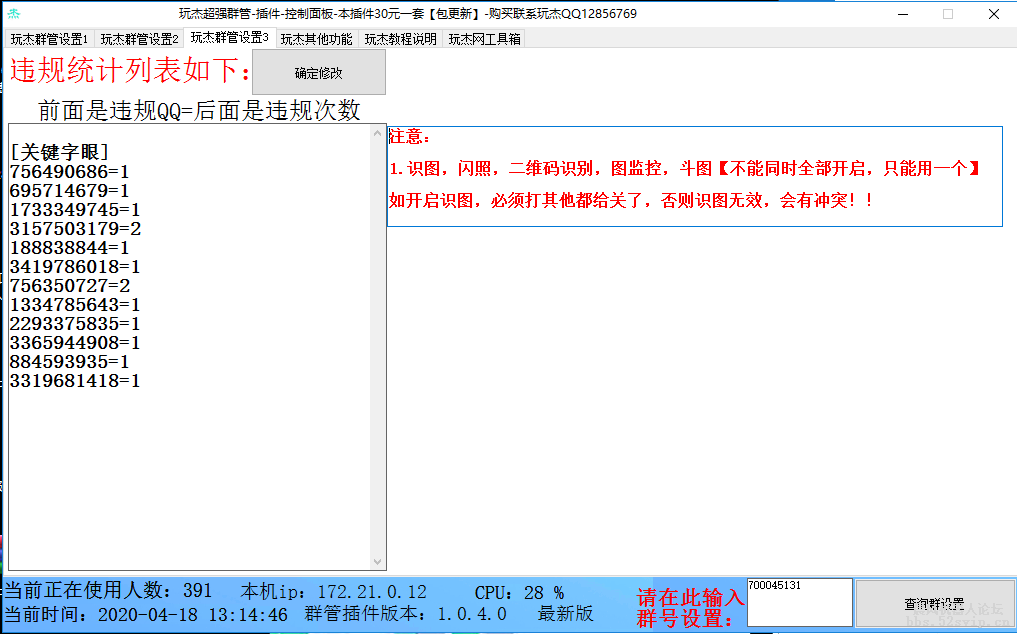The image size is (1017, 634).
Task: Open the 玩杰教程说明 tab
Action: click(400, 39)
